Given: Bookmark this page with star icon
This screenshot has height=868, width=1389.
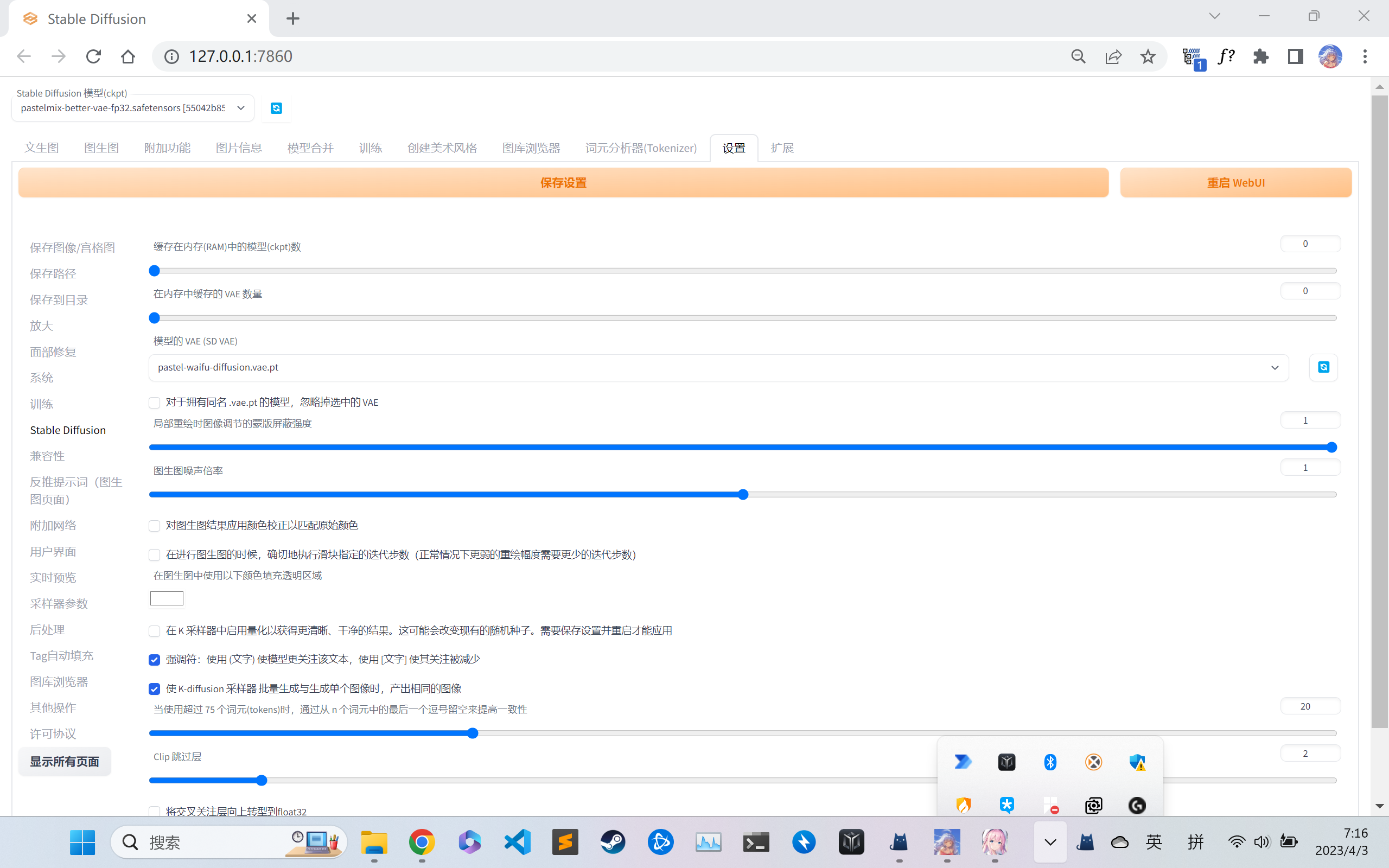Looking at the screenshot, I should [x=1148, y=56].
